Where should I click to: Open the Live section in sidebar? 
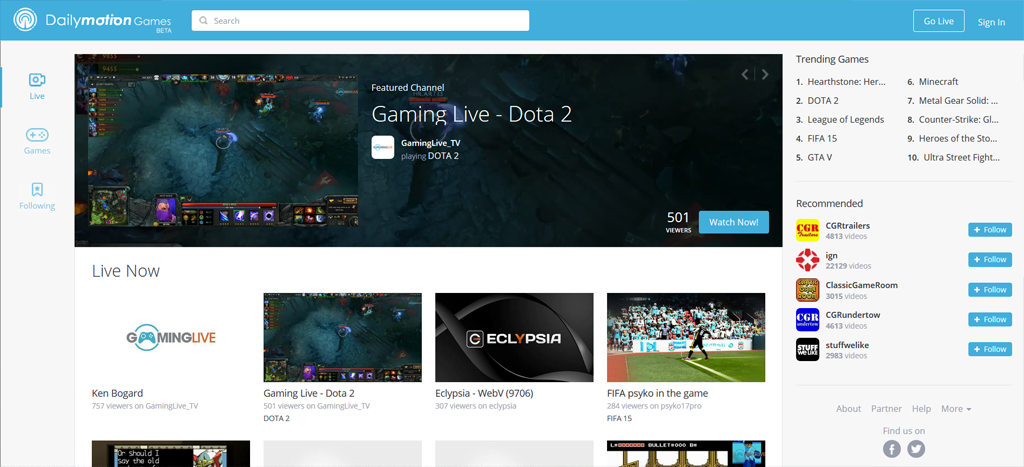37,87
